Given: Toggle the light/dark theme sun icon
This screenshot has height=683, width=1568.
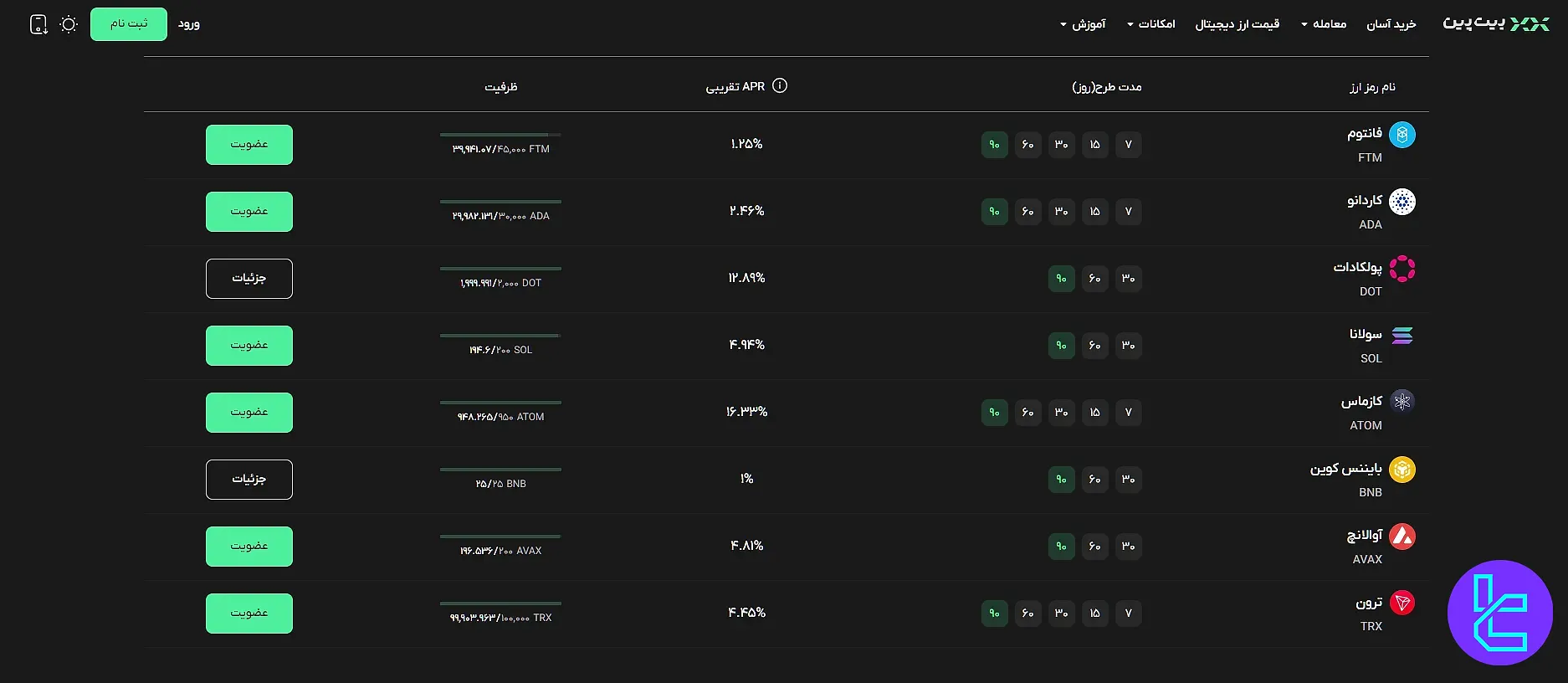Looking at the screenshot, I should pos(69,24).
